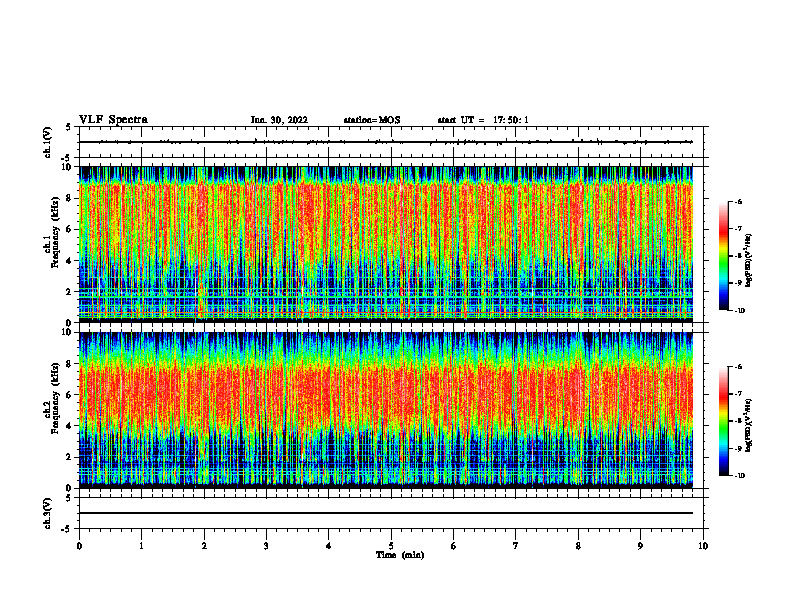The height and width of the screenshot is (612, 792).
Task: Click time axis tick label "1"
Action: [141, 546]
